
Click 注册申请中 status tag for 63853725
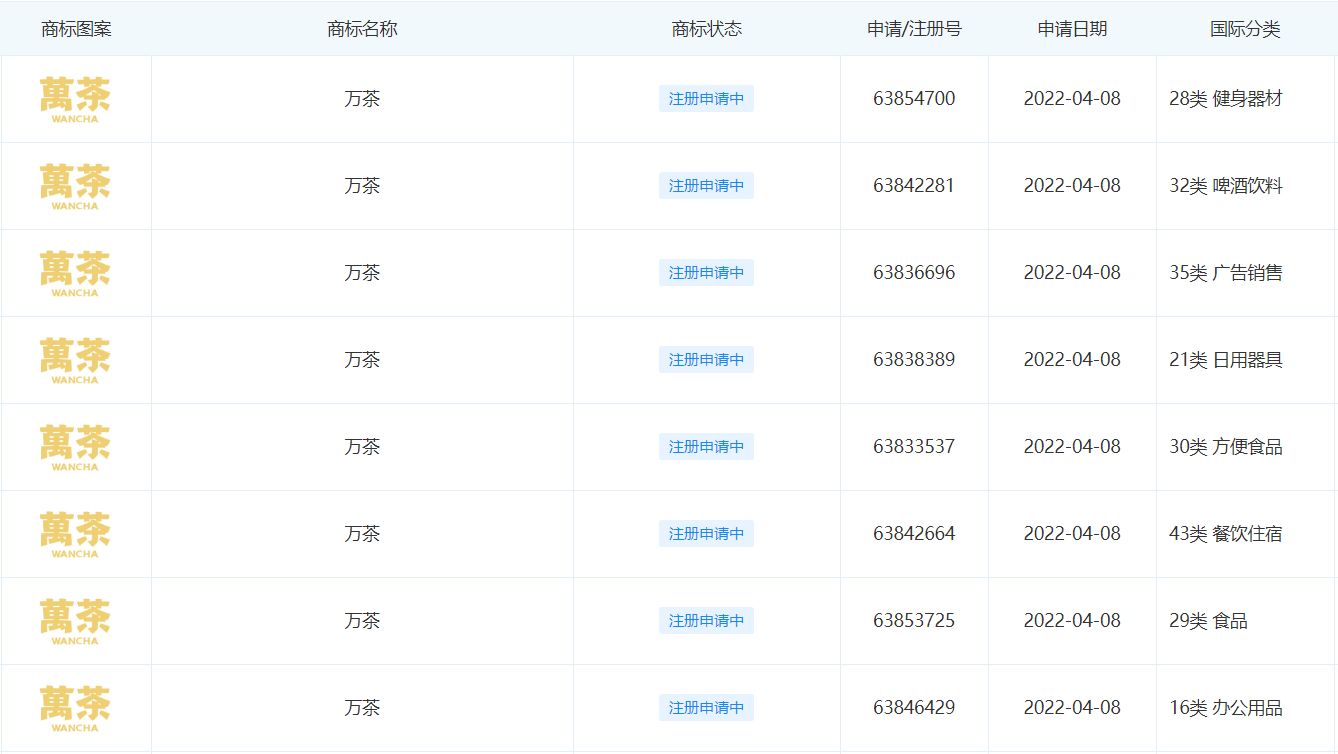tap(706, 621)
